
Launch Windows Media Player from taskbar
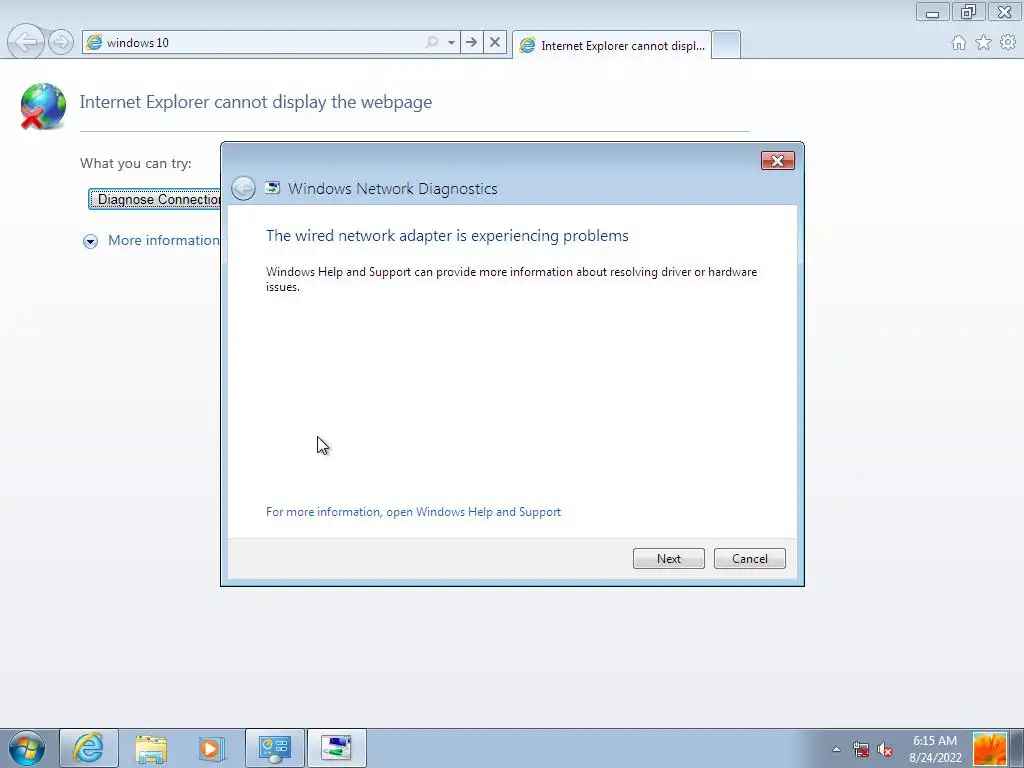pos(212,748)
